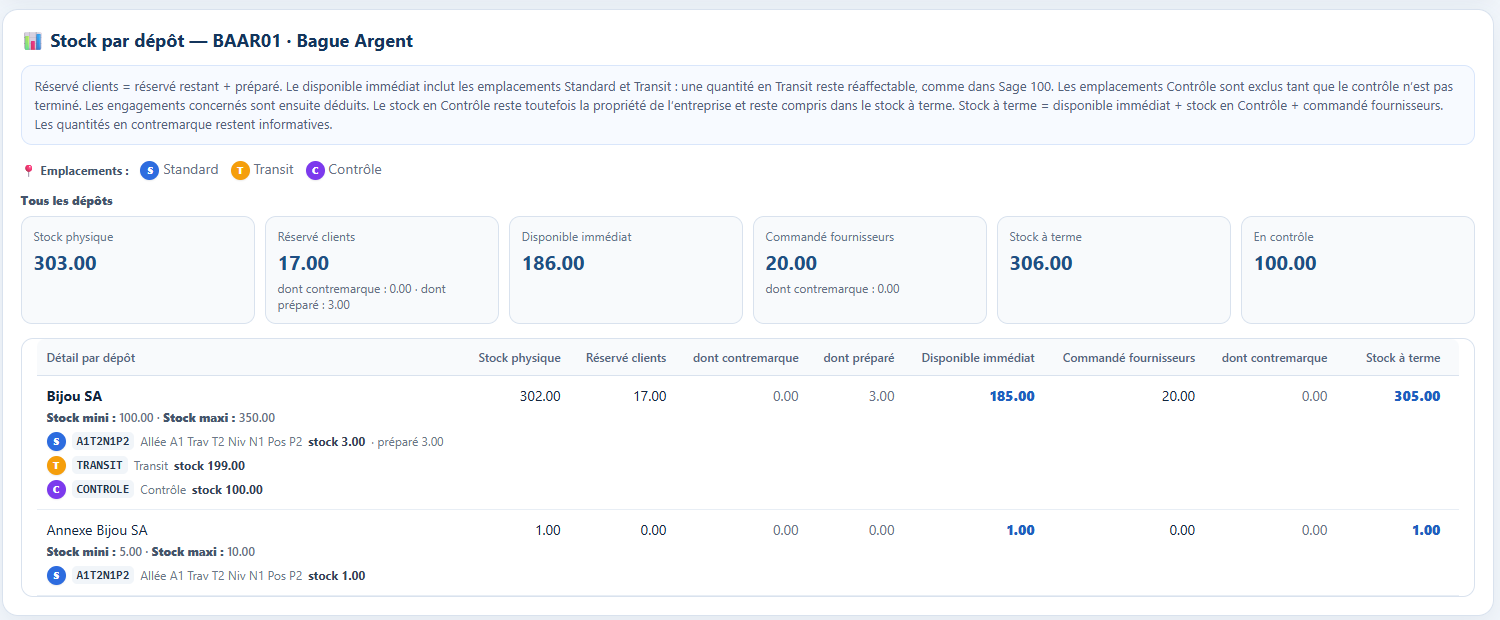Click Annexe Bijou SA's stock physique value 1.00

(x=548, y=530)
